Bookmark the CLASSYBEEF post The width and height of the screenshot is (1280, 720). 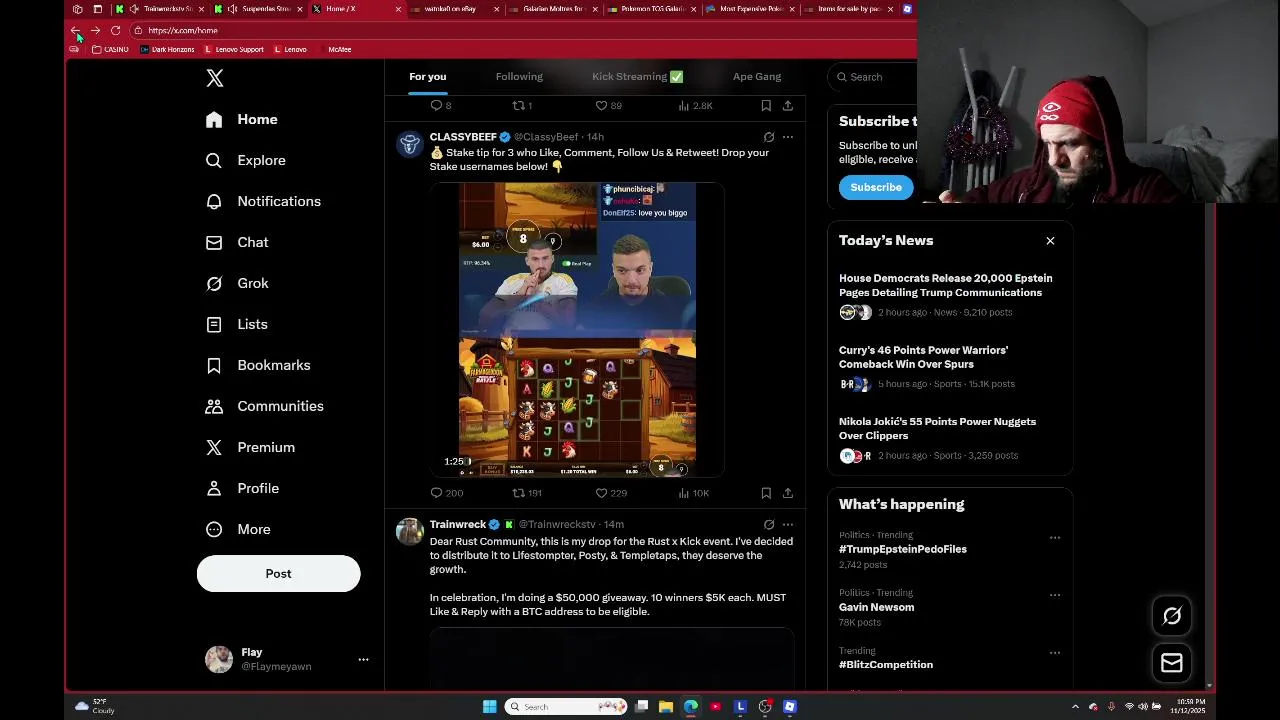pos(766,493)
